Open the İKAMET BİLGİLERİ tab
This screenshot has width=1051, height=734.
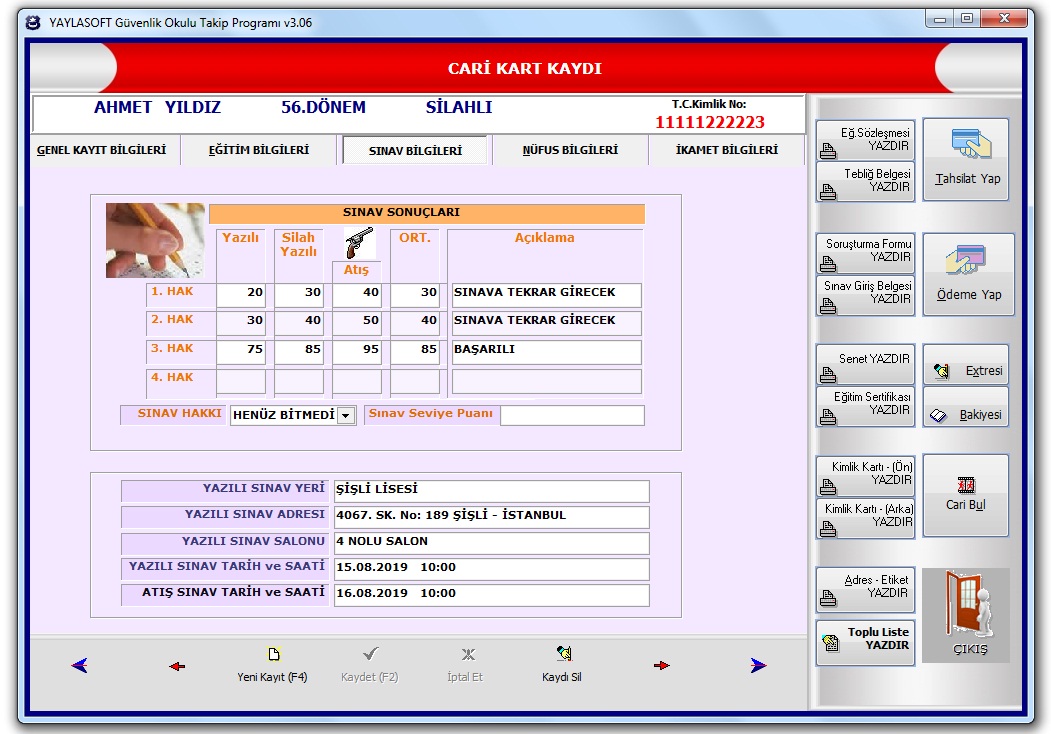[x=727, y=150]
